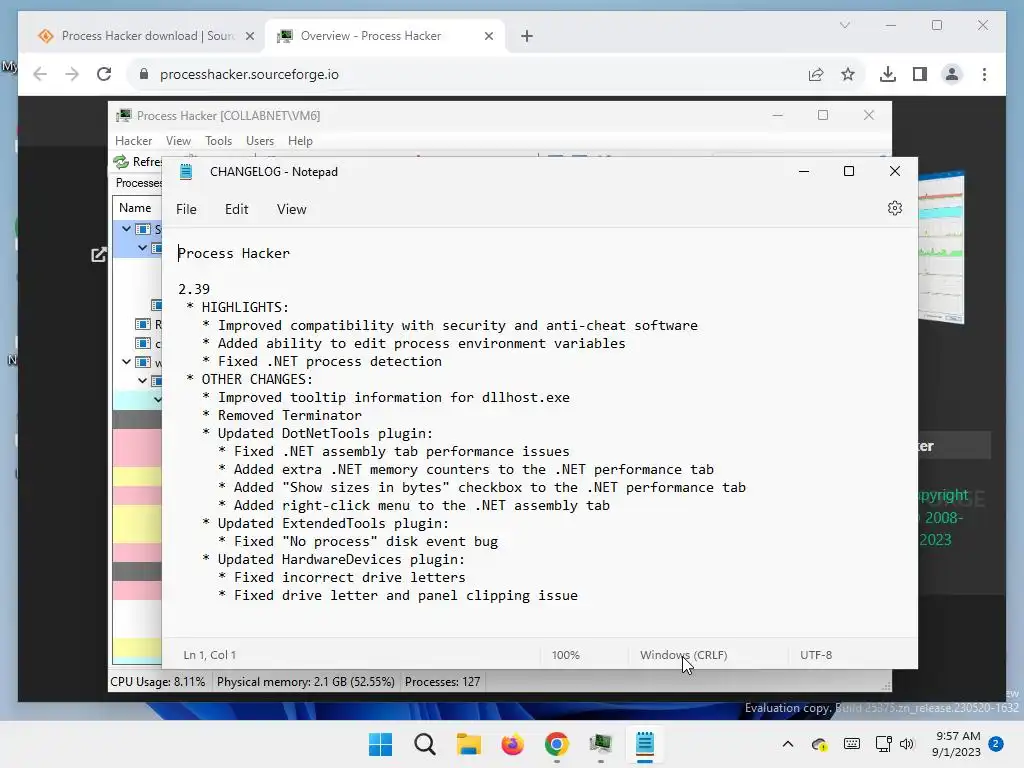The height and width of the screenshot is (768, 1024).
Task: Click the external link icon left of screenshot
Action: 99,254
